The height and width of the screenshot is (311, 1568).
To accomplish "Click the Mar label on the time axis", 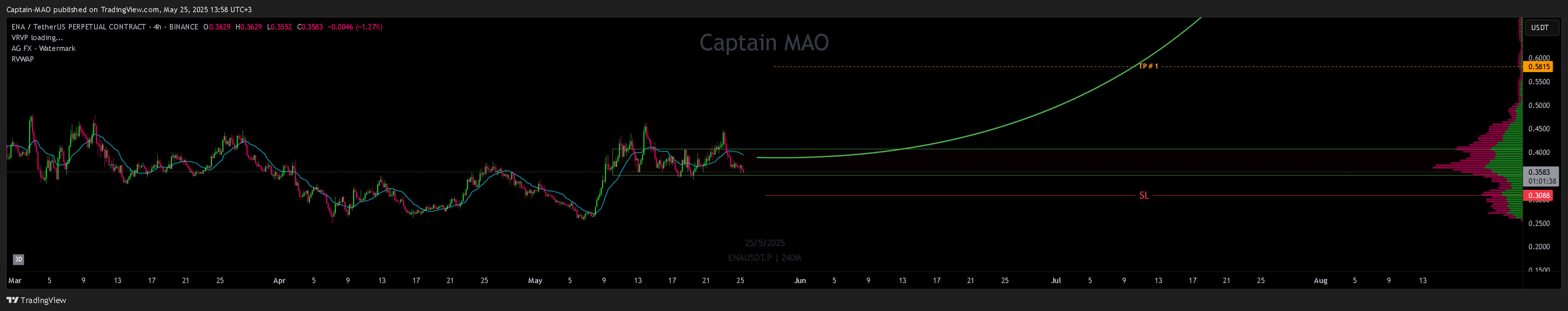I will coord(15,281).
